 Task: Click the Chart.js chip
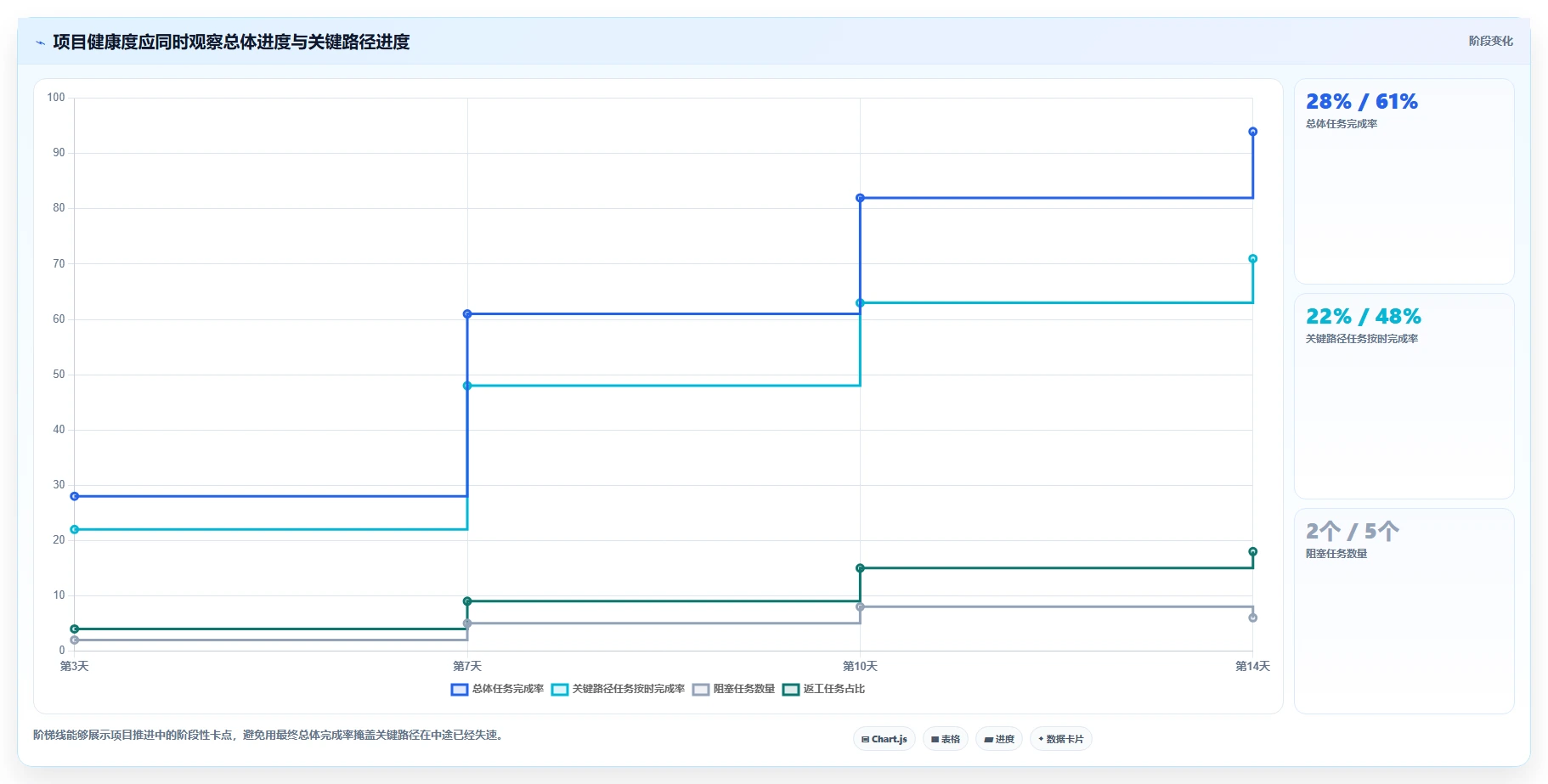(884, 739)
